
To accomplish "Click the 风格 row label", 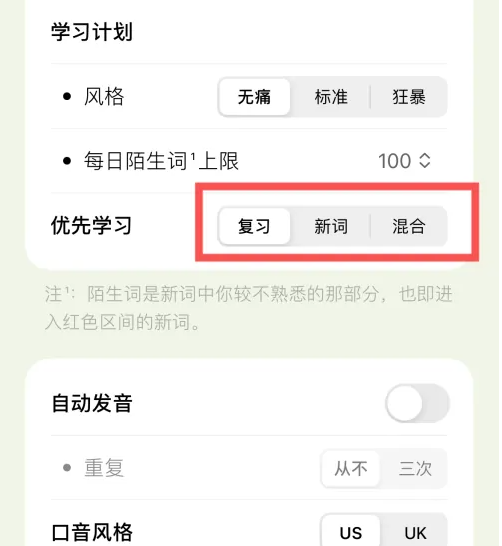I will pos(104,96).
